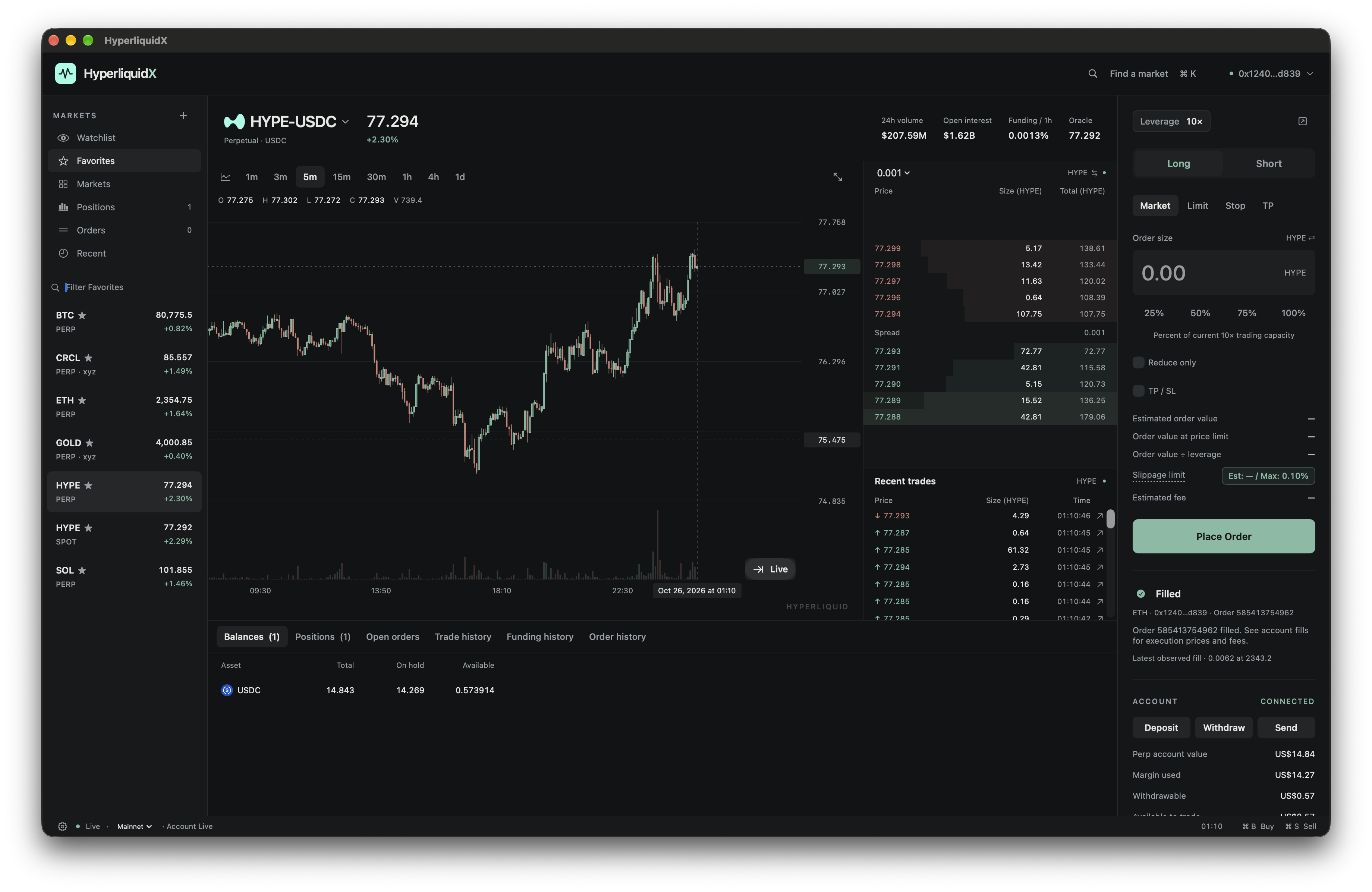Open HYPE-USDC market selector dropdown
Image resolution: width=1372 pixels, height=892 pixels.
(286, 122)
